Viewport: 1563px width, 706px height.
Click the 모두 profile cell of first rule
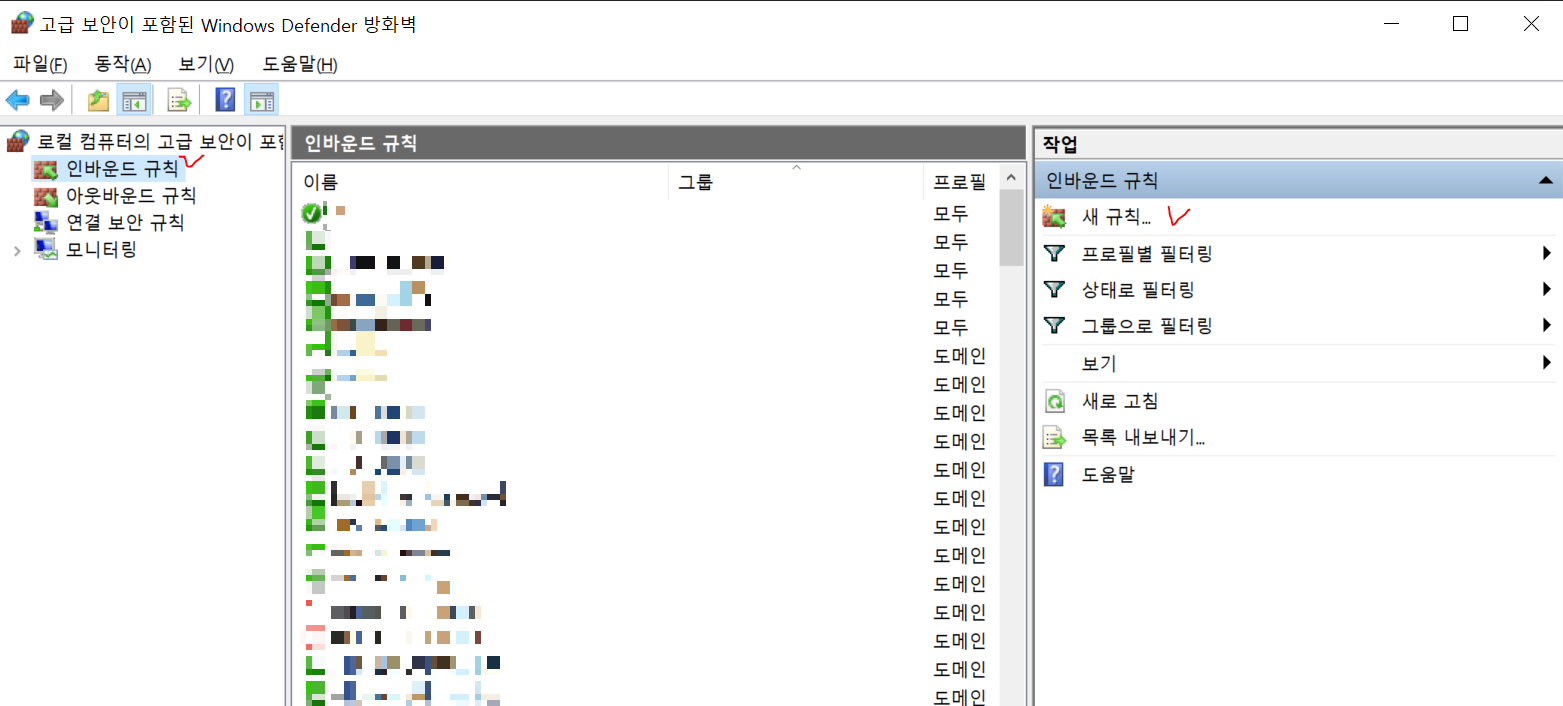coord(950,213)
